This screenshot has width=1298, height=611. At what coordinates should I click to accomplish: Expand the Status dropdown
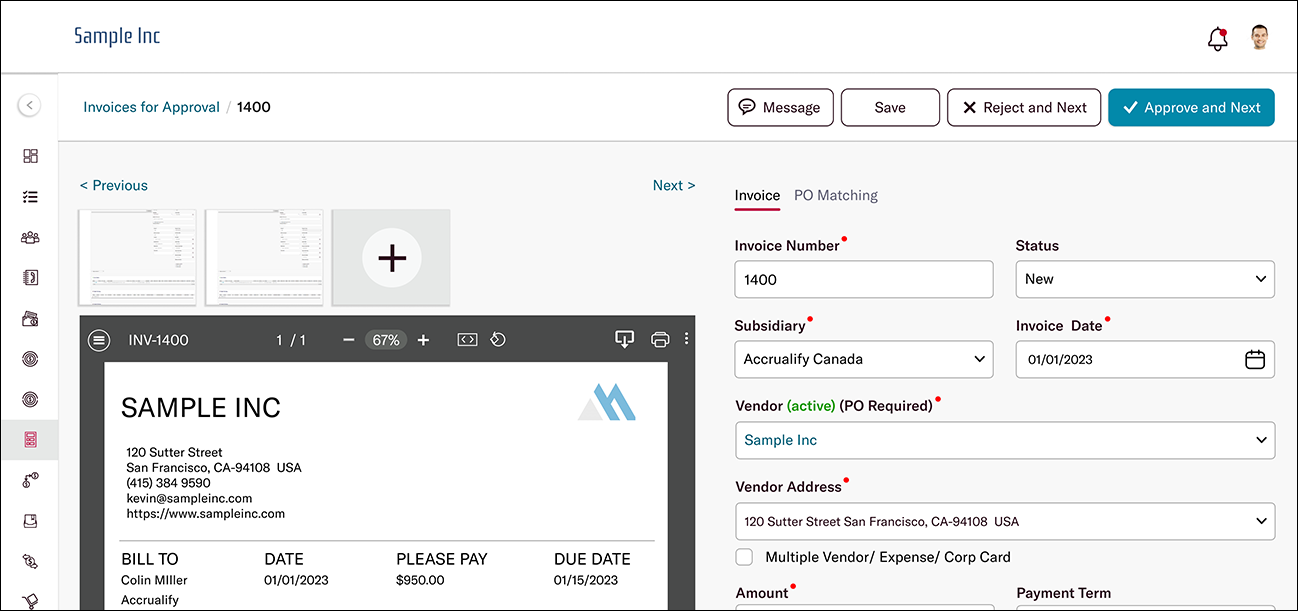click(1145, 279)
